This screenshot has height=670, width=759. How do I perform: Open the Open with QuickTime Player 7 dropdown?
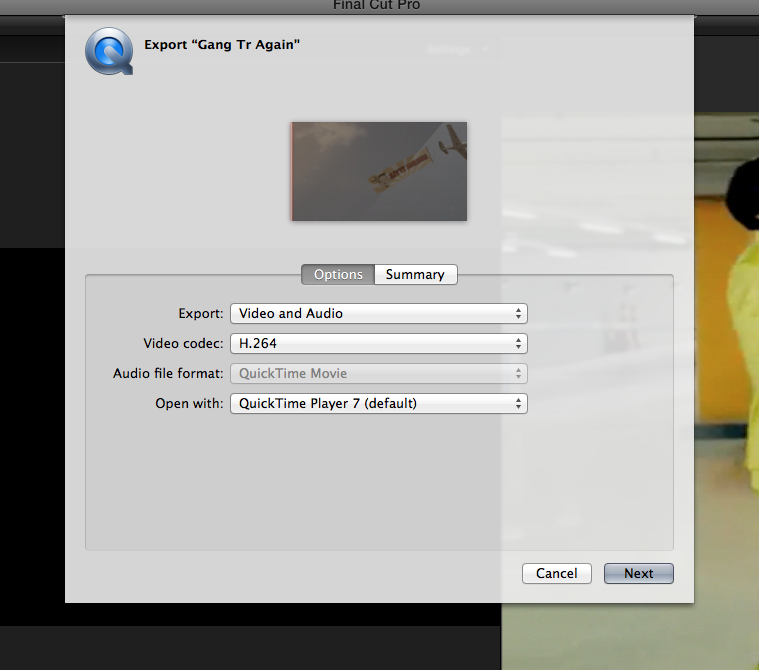click(x=379, y=404)
